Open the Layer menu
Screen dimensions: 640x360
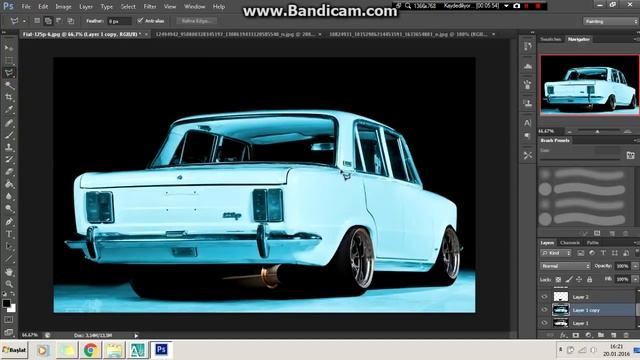[x=86, y=7]
